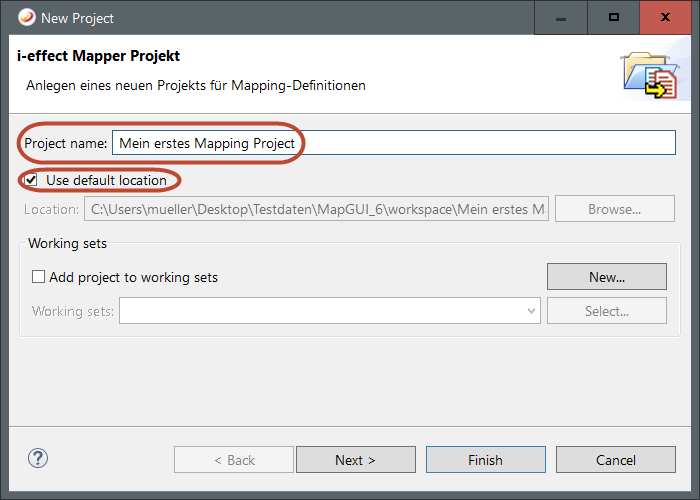Cancel the new project wizard
Viewport: 700px width, 500px height.
click(615, 460)
